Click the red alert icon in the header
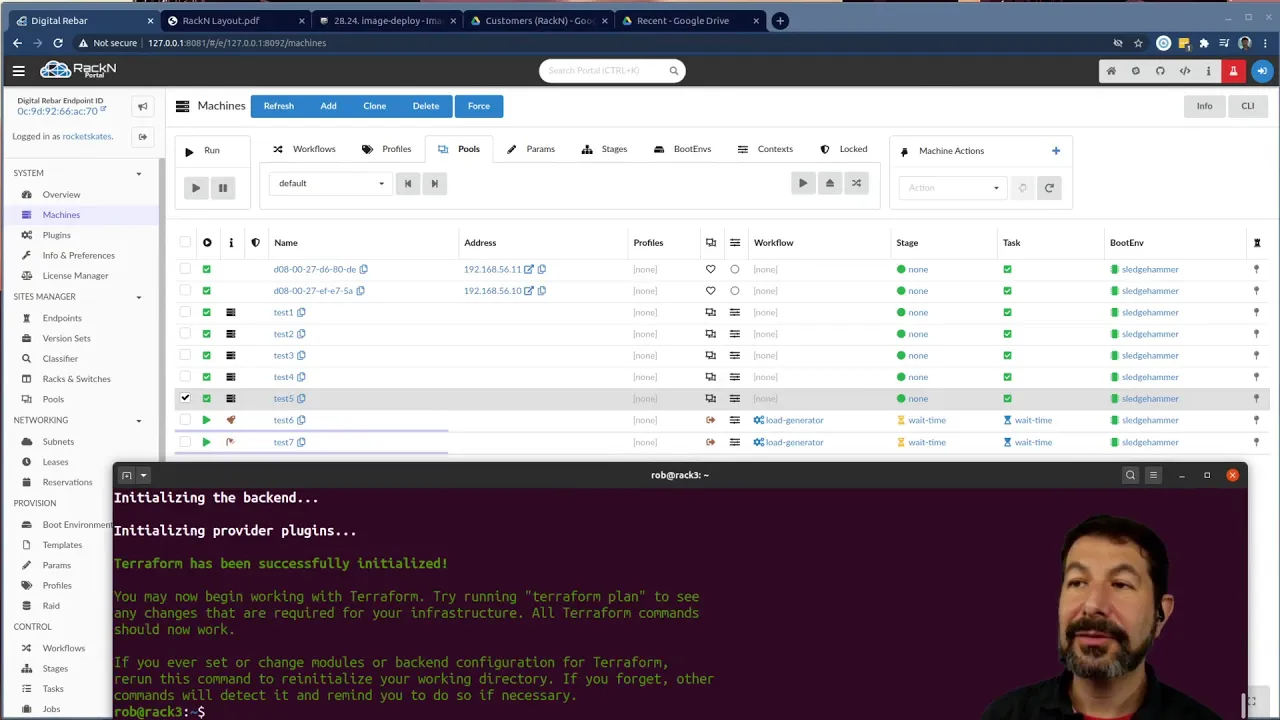Screen dimensions: 1280x720 point(1234,71)
